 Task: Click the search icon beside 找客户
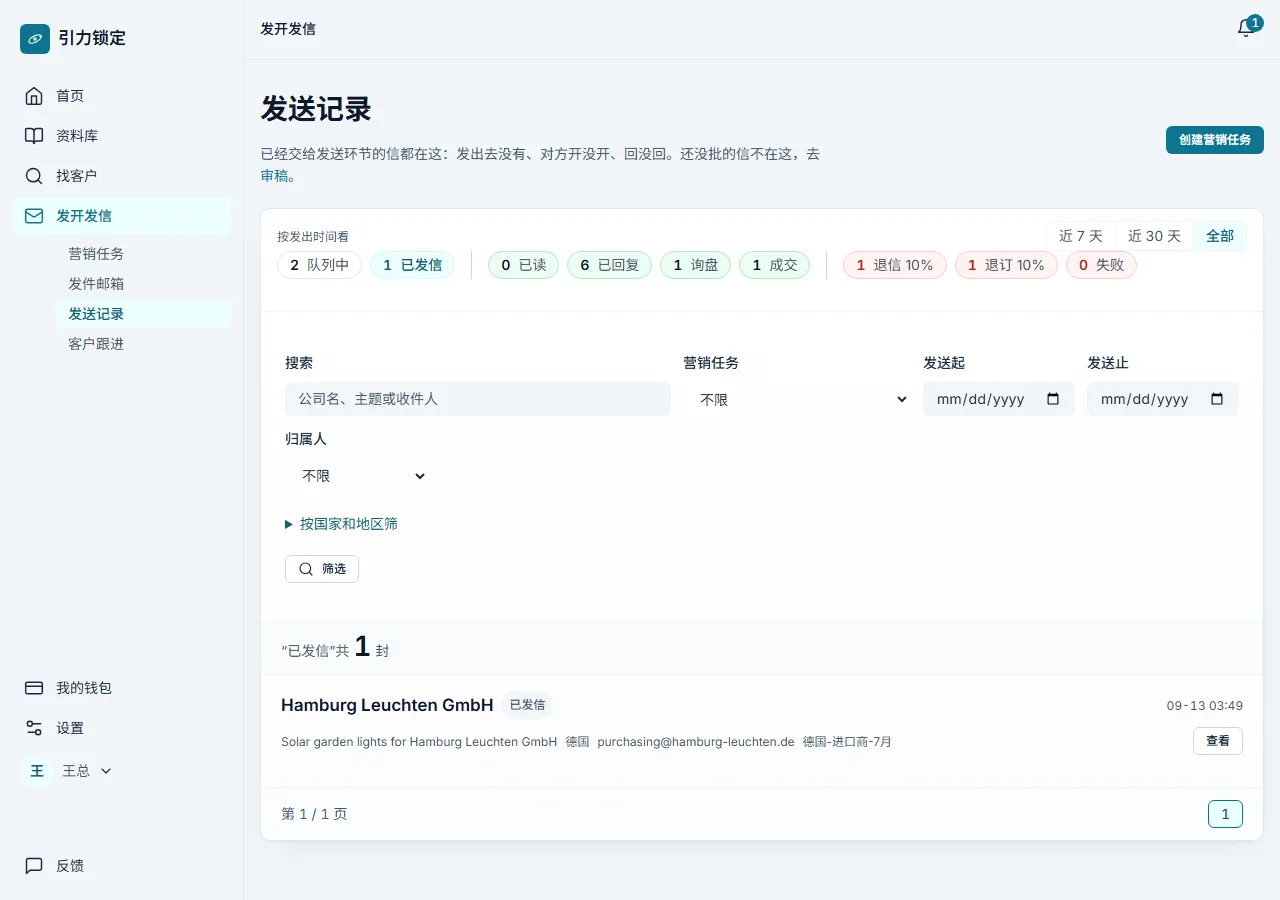click(x=34, y=176)
